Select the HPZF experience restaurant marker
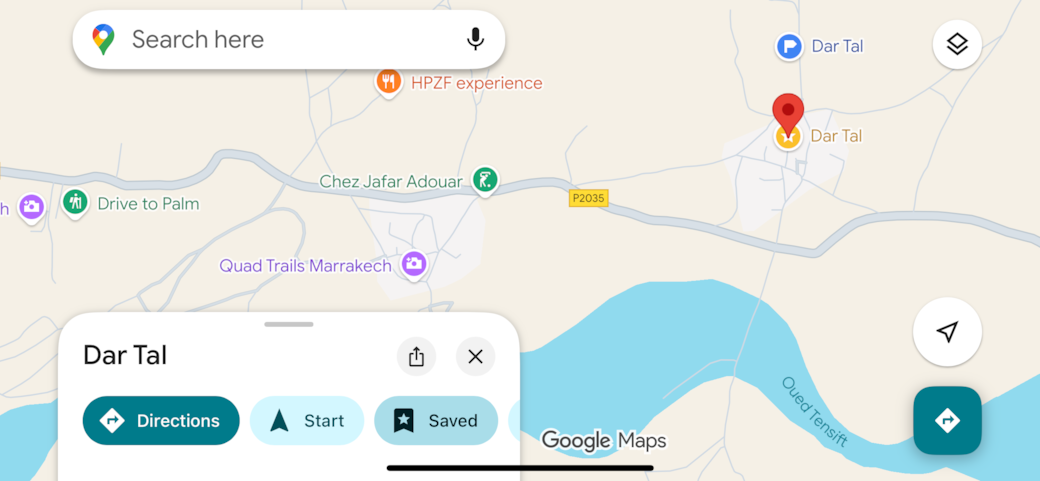 point(389,83)
